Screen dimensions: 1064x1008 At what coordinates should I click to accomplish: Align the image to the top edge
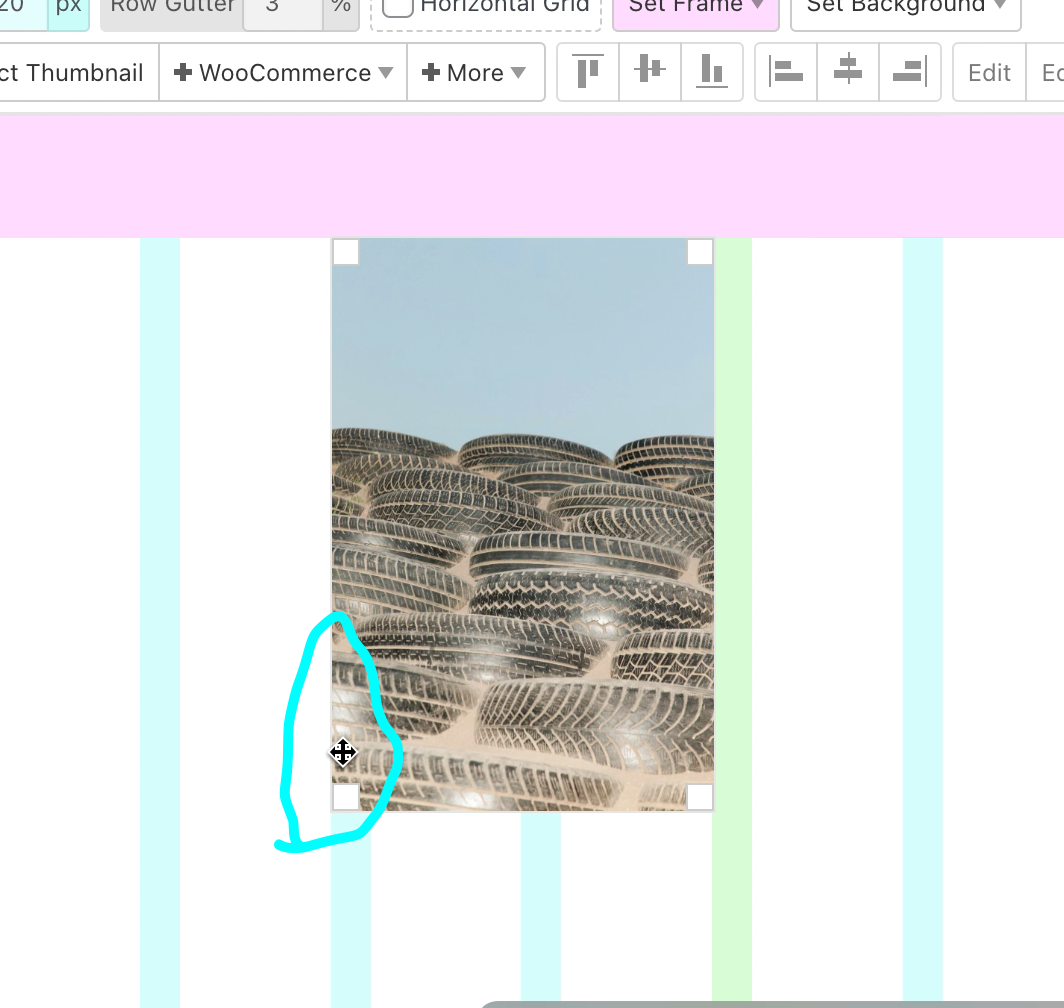[x=587, y=72]
